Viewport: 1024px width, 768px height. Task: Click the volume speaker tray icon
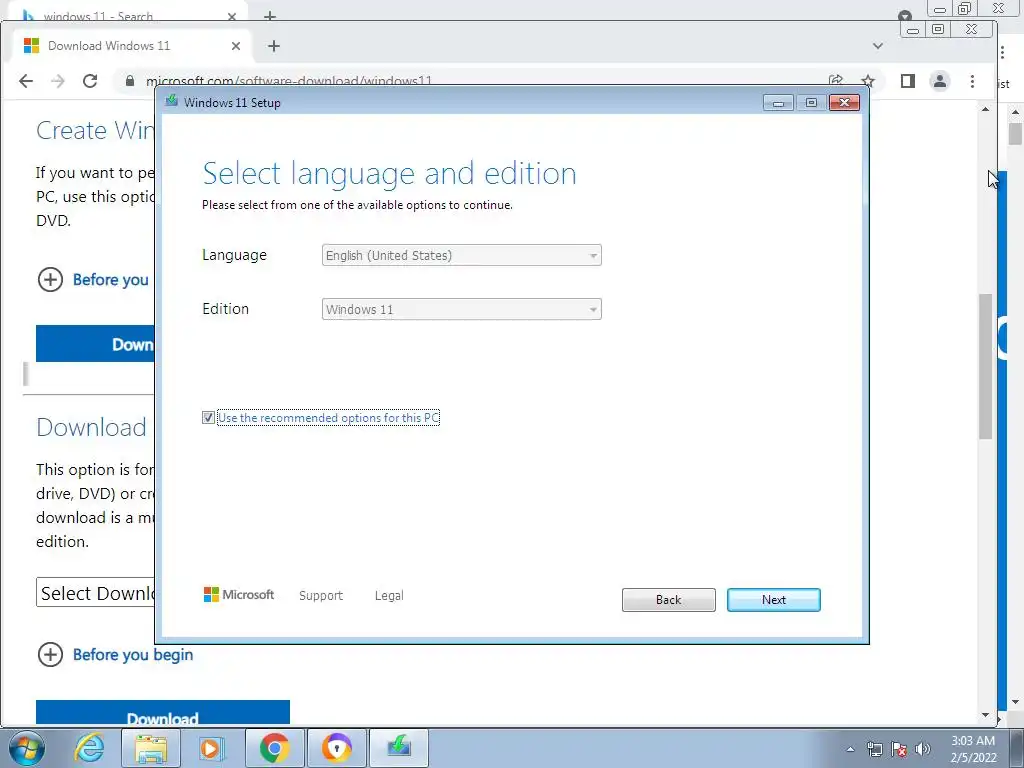[x=923, y=749]
